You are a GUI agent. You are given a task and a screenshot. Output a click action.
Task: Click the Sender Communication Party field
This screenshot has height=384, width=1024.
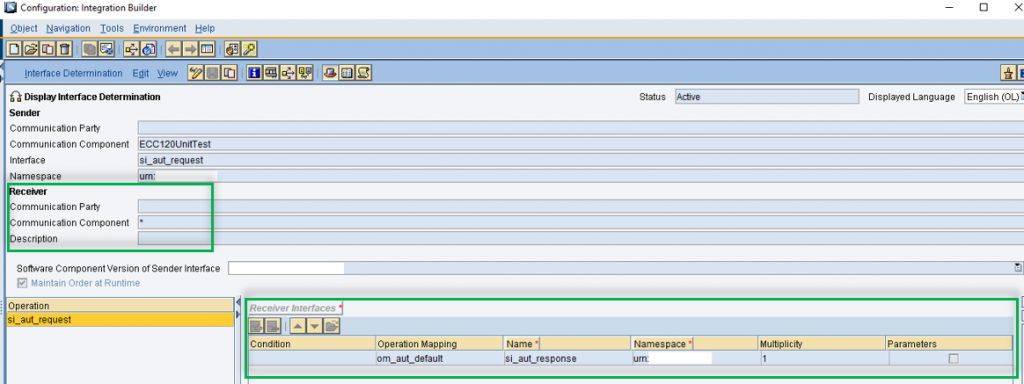pos(581,128)
